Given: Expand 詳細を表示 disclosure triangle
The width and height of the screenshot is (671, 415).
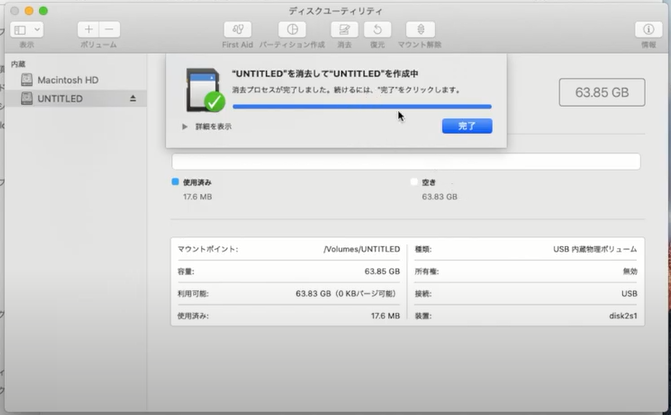Looking at the screenshot, I should click(184, 127).
